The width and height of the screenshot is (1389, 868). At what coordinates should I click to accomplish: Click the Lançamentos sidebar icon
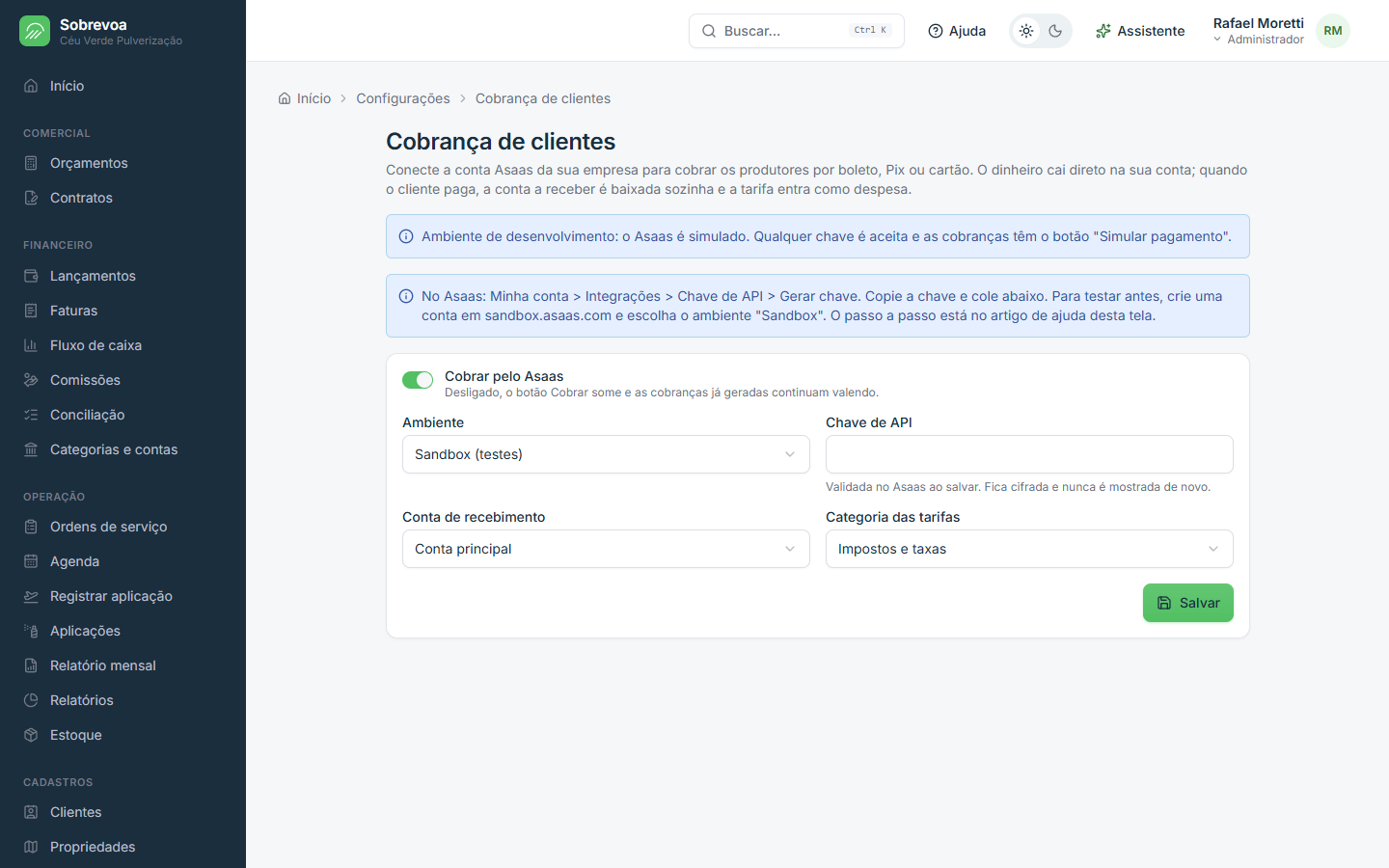pyautogui.click(x=31, y=276)
